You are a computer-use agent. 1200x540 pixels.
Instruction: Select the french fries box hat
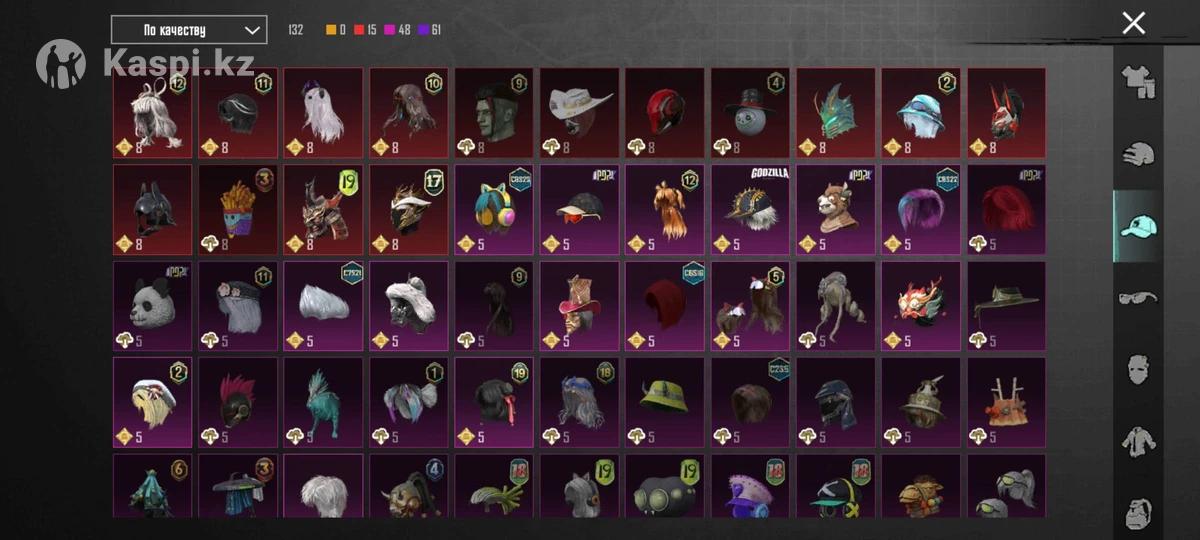237,209
